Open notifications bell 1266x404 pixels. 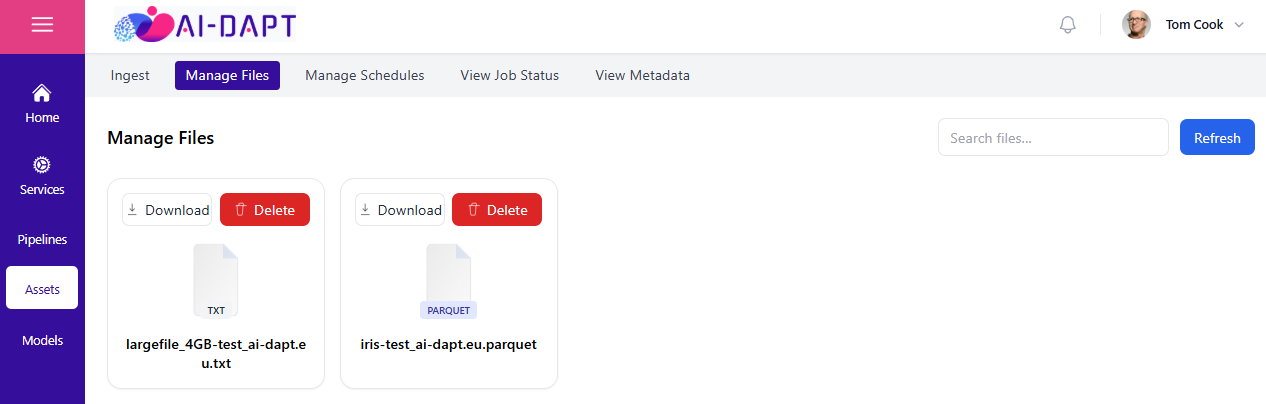click(1068, 25)
